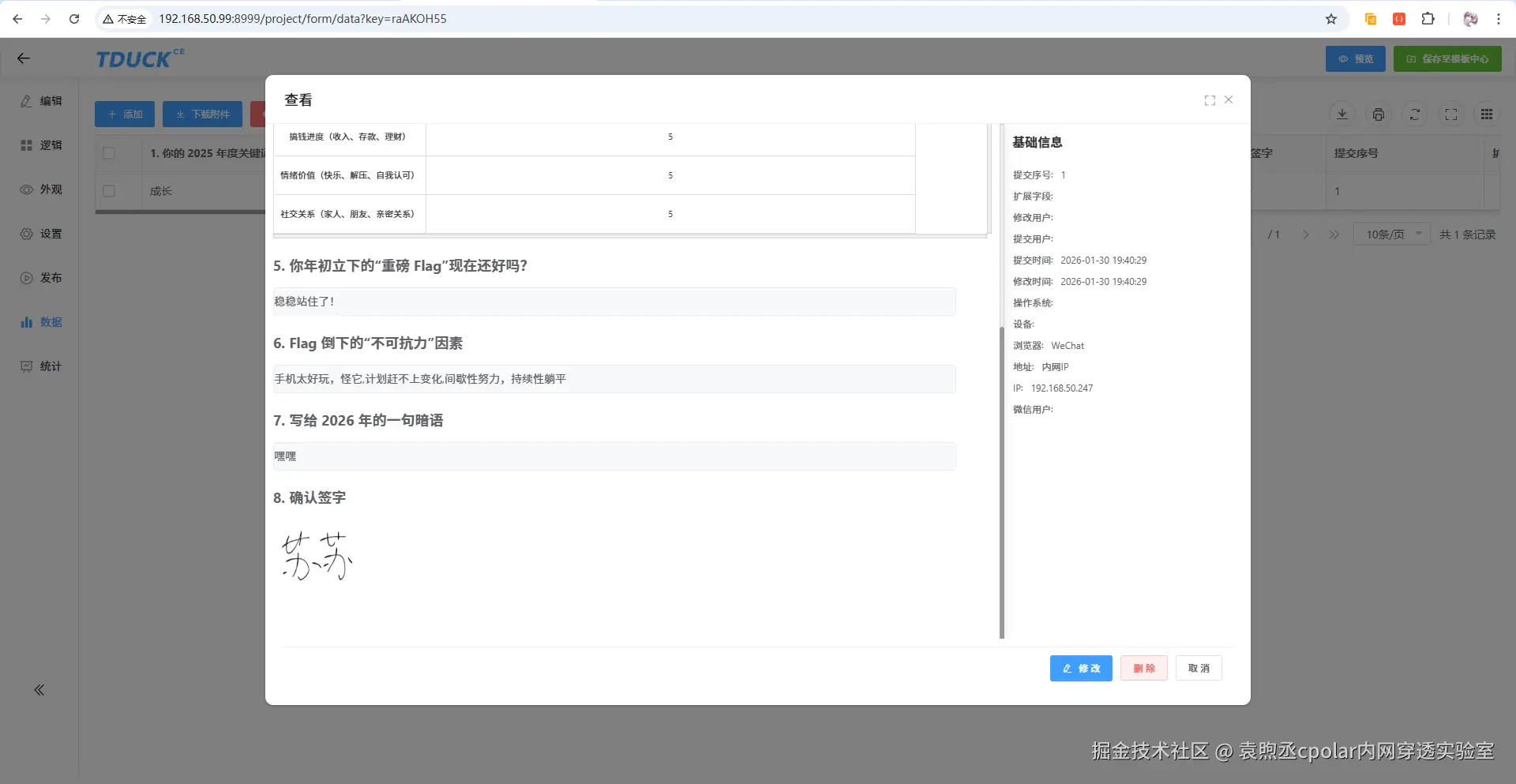Screen dimensions: 1516x784
Task: Click the browser address bar URL
Action: click(302, 19)
